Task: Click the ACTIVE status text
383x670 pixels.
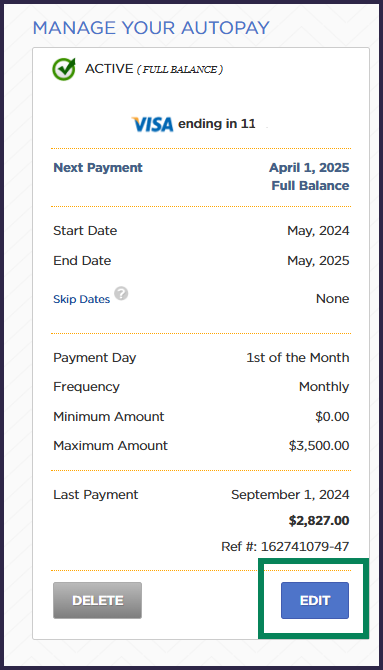Action: click(x=109, y=69)
